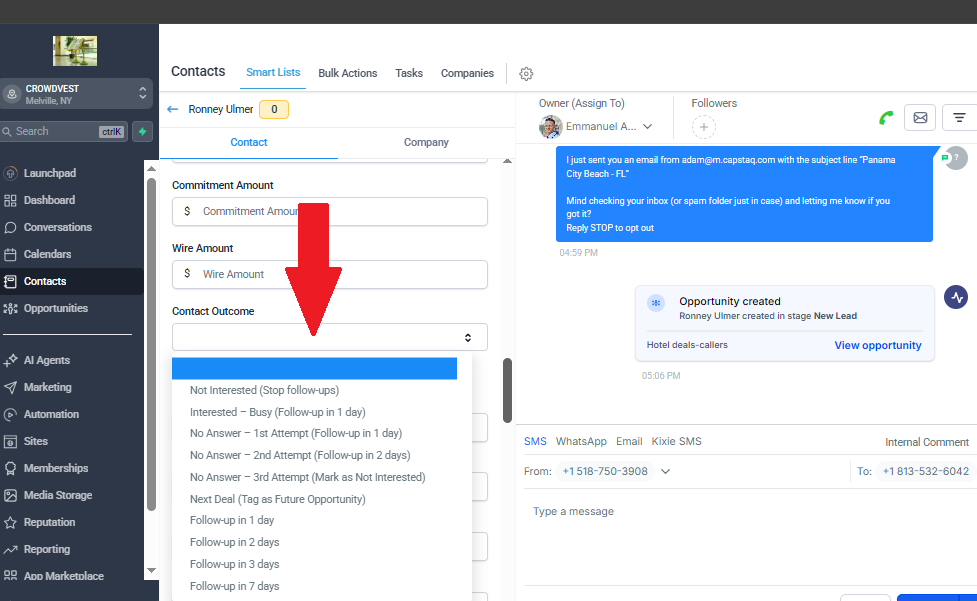Click the To number +1 813-532-6042
The image size is (977, 601).
925,471
